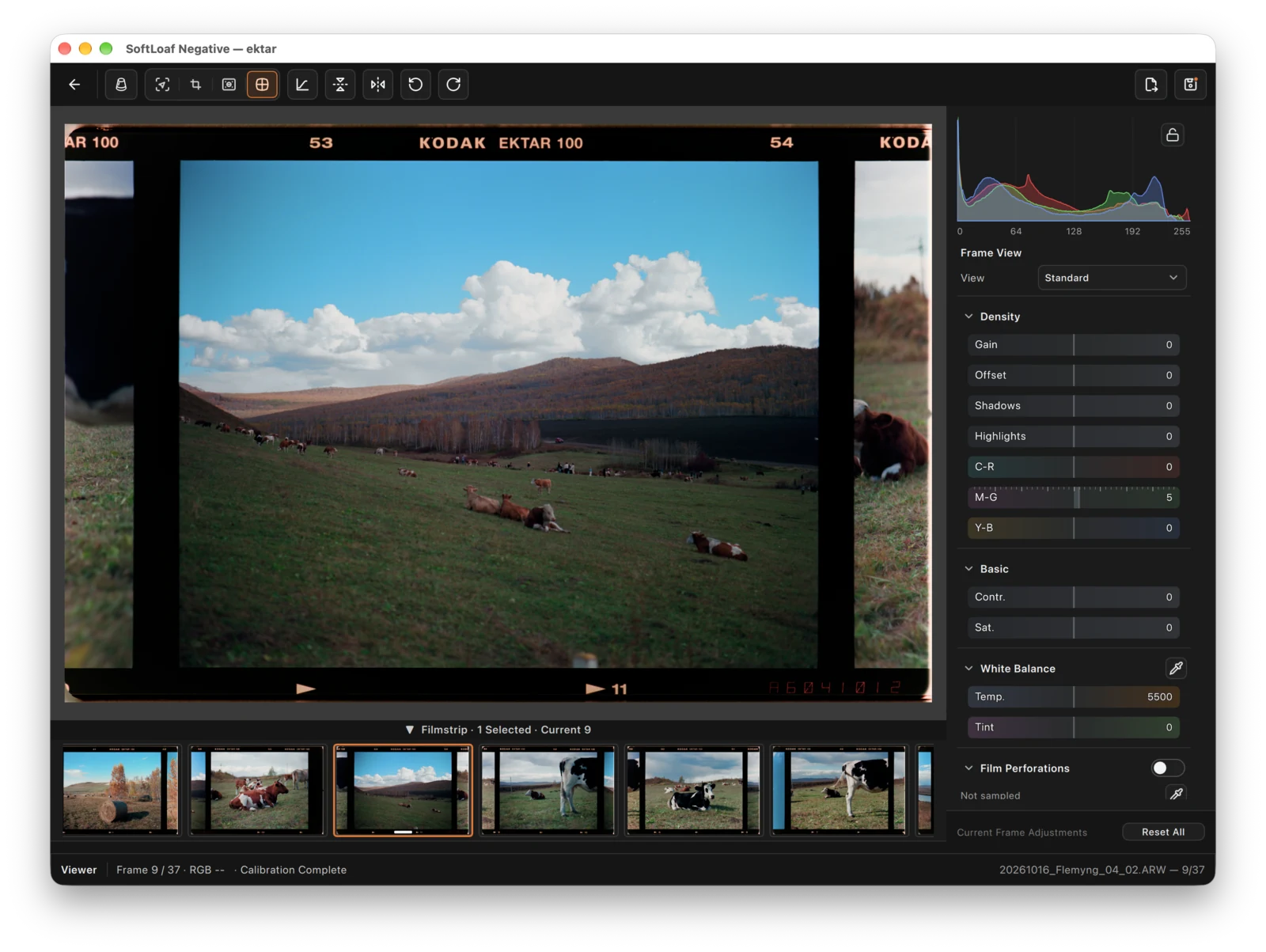Image resolution: width=1266 pixels, height=952 pixels.
Task: Click the Temp. slider showing 5500
Action: click(1074, 697)
